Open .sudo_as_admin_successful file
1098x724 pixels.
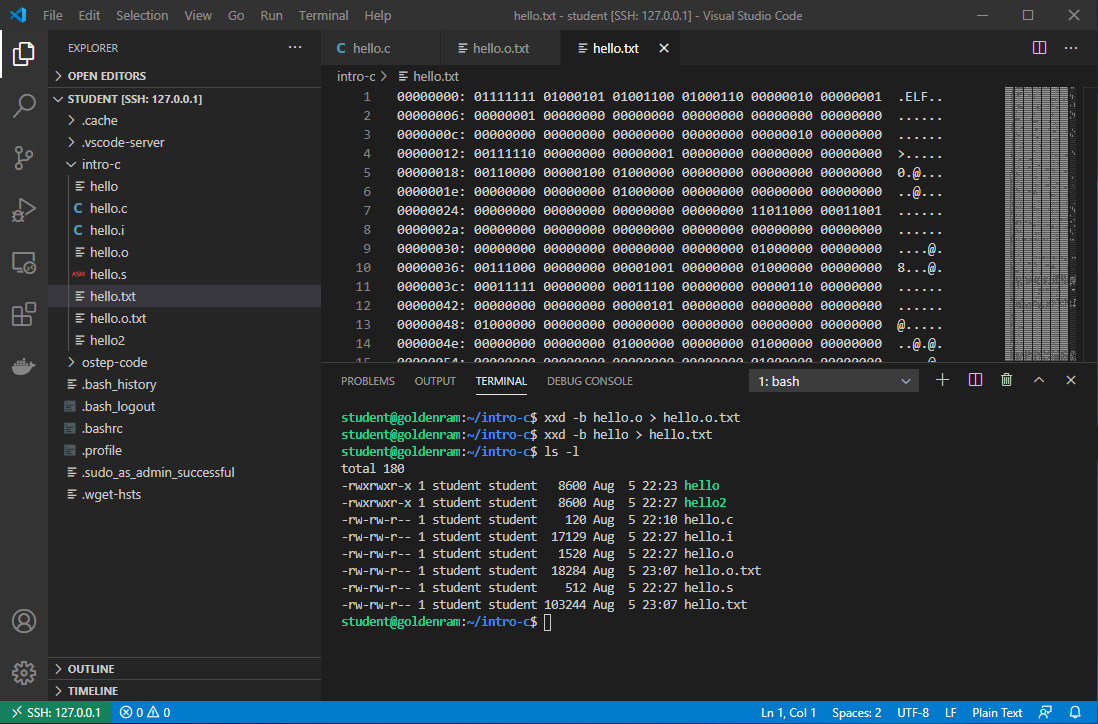point(185,472)
